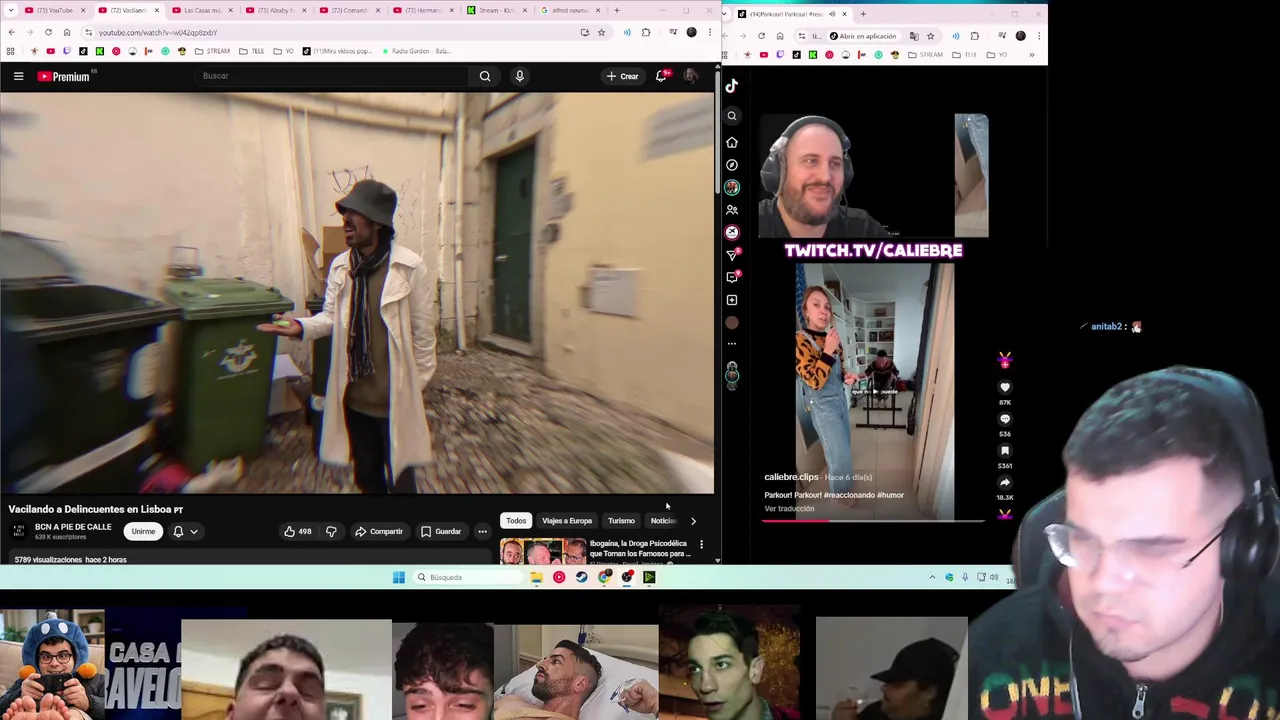Image resolution: width=1280 pixels, height=720 pixels.
Task: Open Steam from the taskbar
Action: [x=582, y=577]
